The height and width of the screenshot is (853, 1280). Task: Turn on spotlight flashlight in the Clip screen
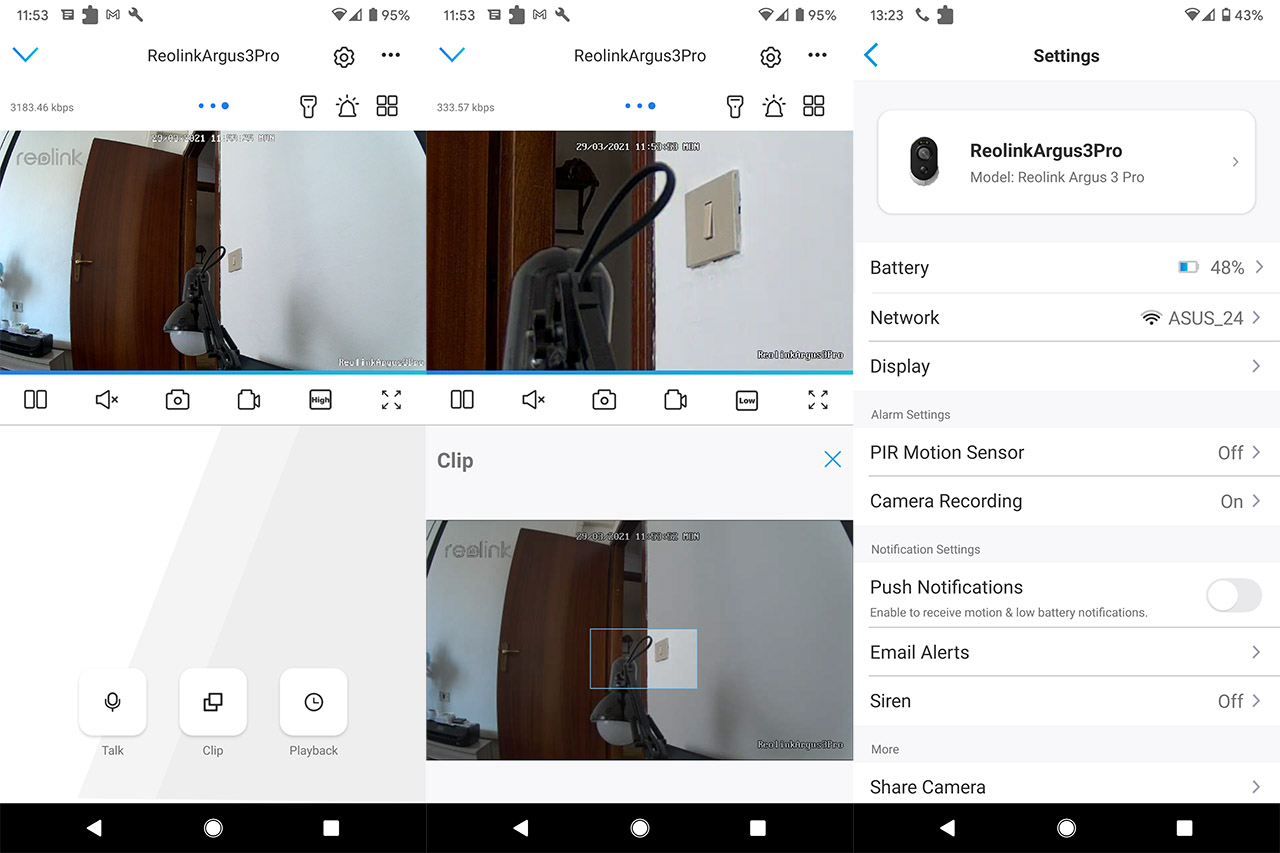coord(735,106)
